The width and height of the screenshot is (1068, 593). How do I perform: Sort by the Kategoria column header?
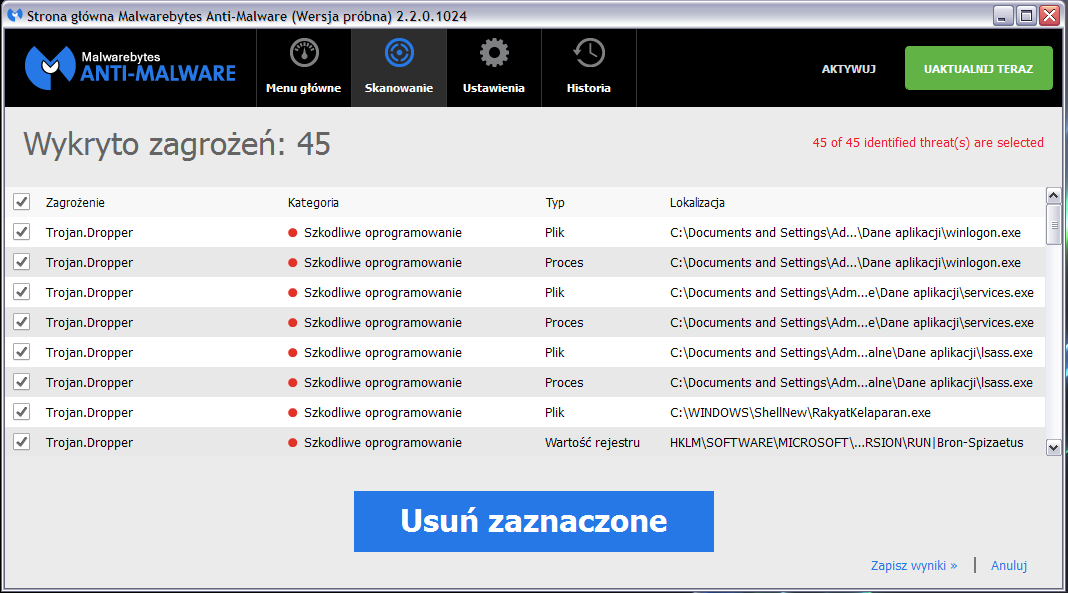click(313, 202)
